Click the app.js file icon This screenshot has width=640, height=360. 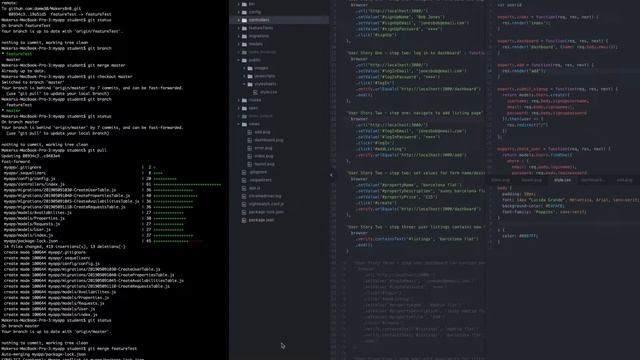244,188
